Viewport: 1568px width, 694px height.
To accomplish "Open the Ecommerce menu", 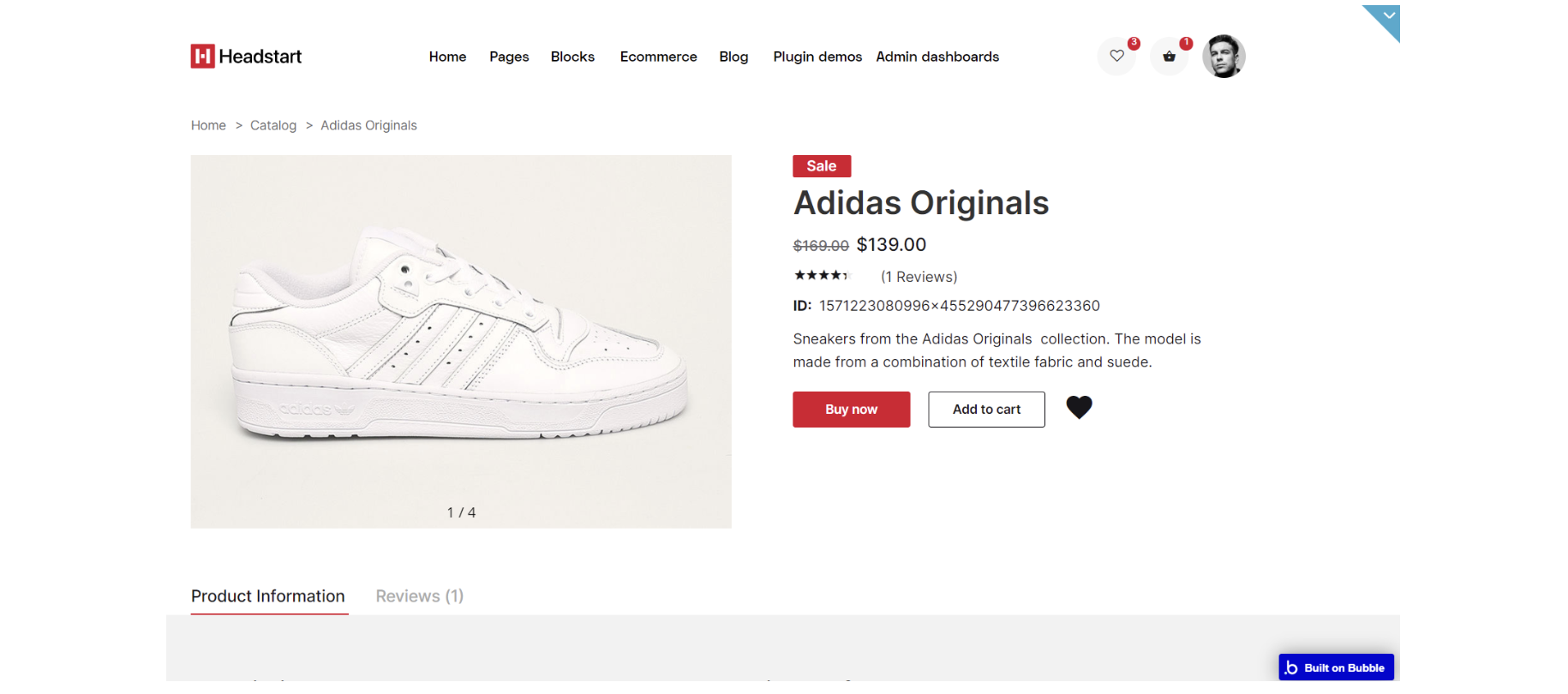I will pyautogui.click(x=658, y=57).
